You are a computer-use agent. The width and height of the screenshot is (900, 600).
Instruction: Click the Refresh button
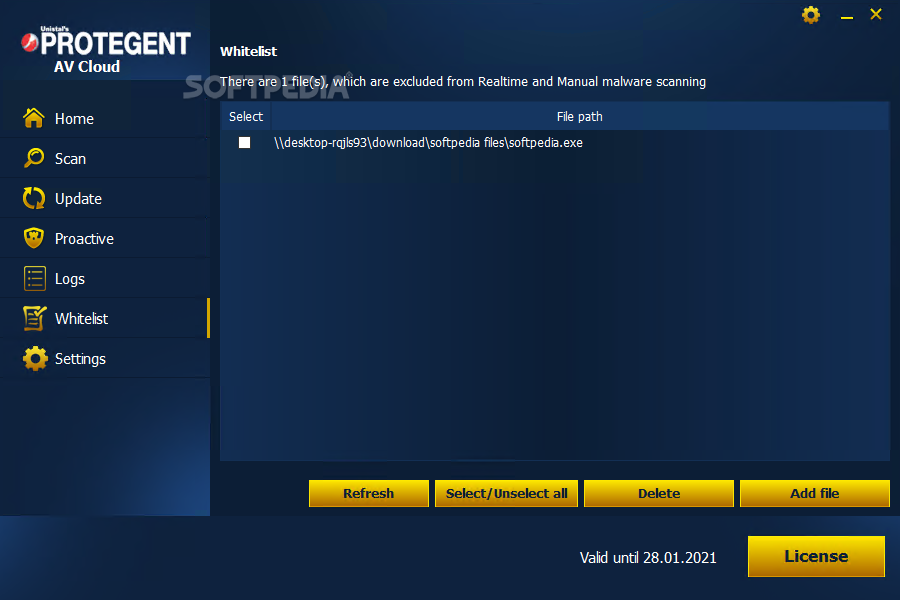(x=368, y=493)
